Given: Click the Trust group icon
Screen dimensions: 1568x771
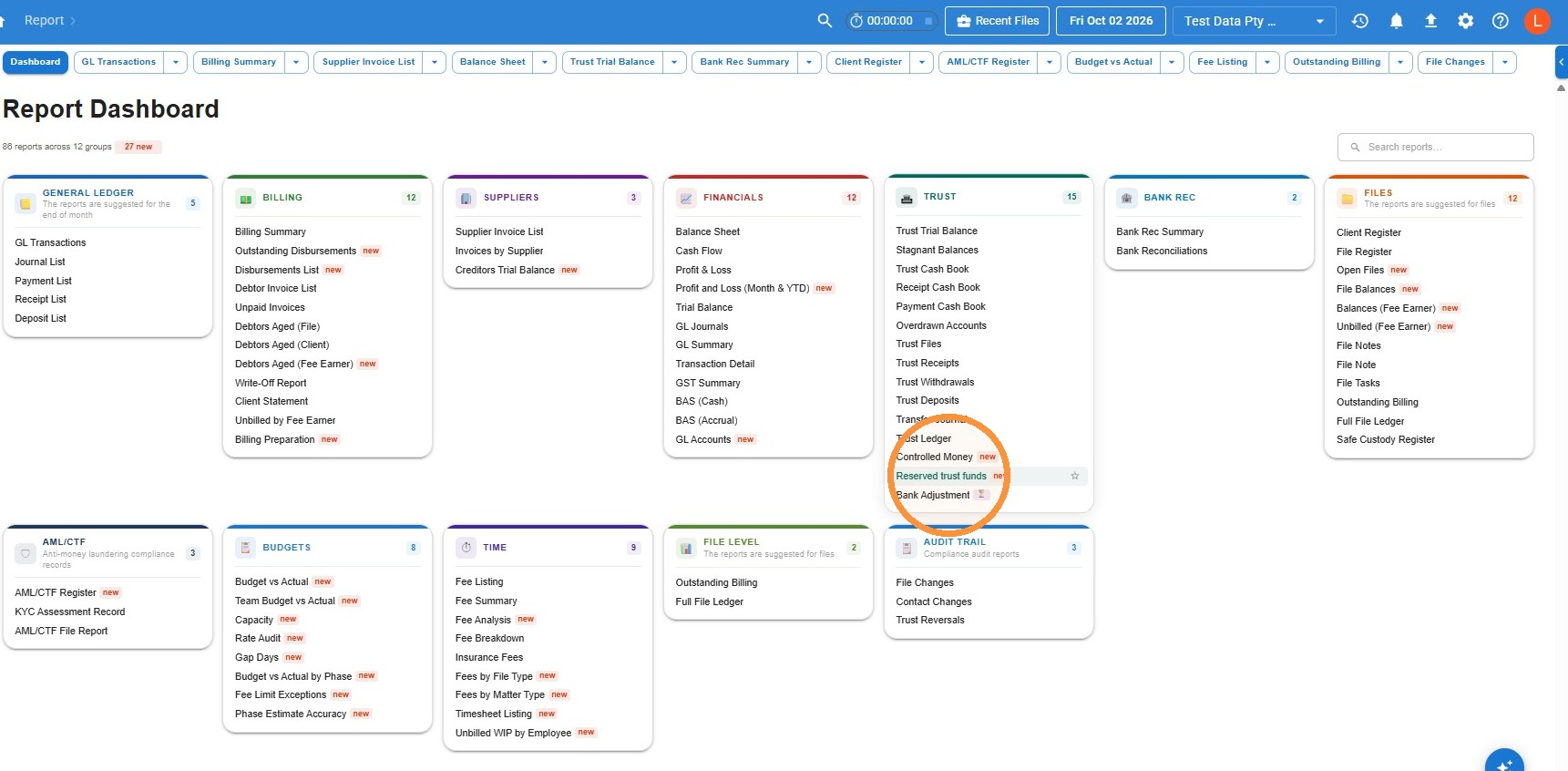Looking at the screenshot, I should coord(907,197).
